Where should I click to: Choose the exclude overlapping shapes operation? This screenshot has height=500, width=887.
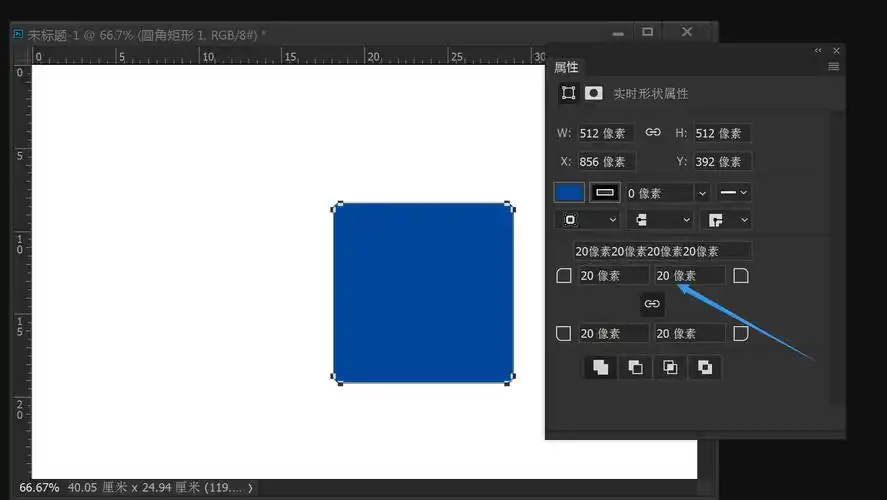704,367
